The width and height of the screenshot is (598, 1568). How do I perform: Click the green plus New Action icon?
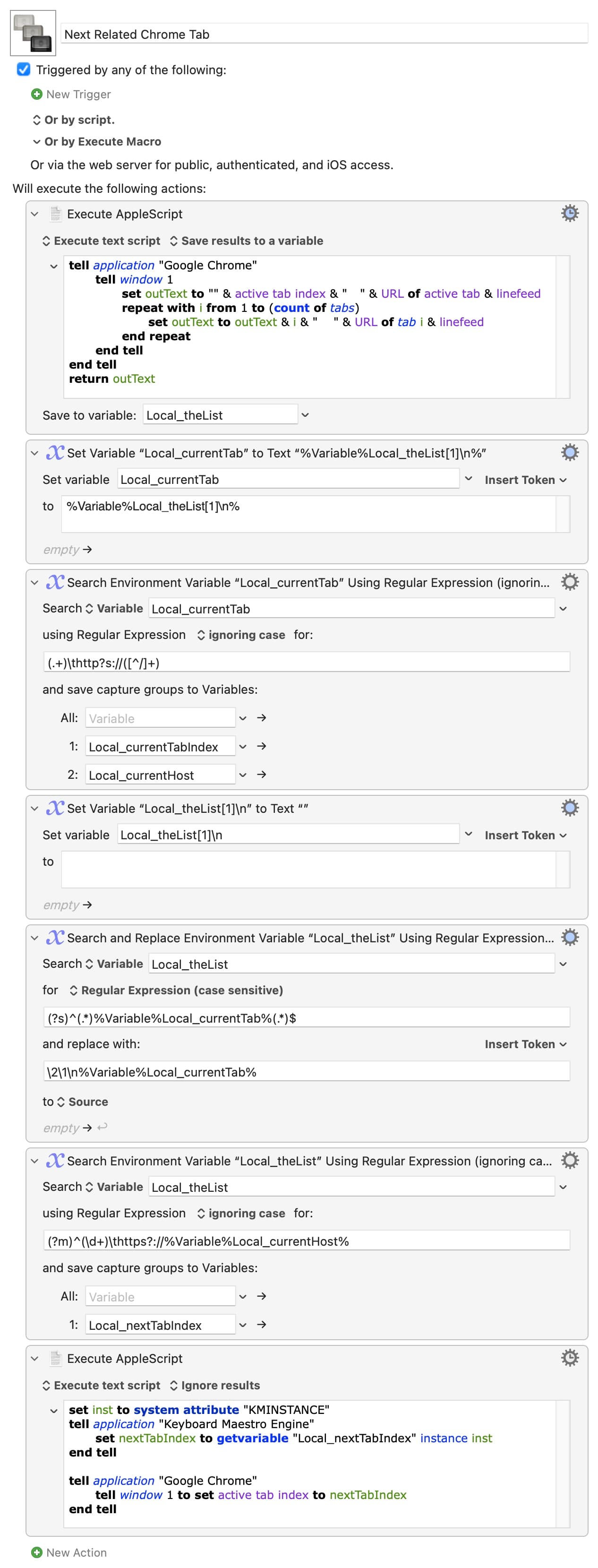pyautogui.click(x=36, y=1552)
